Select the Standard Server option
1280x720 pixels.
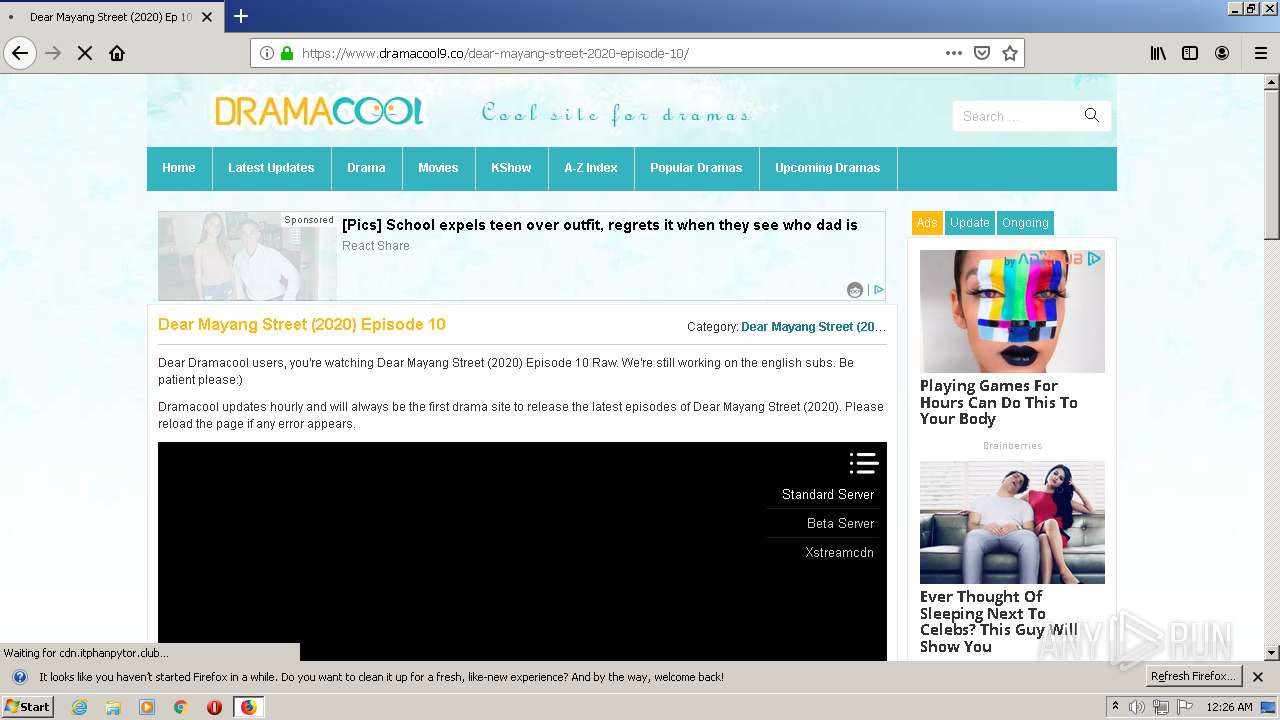(828, 495)
